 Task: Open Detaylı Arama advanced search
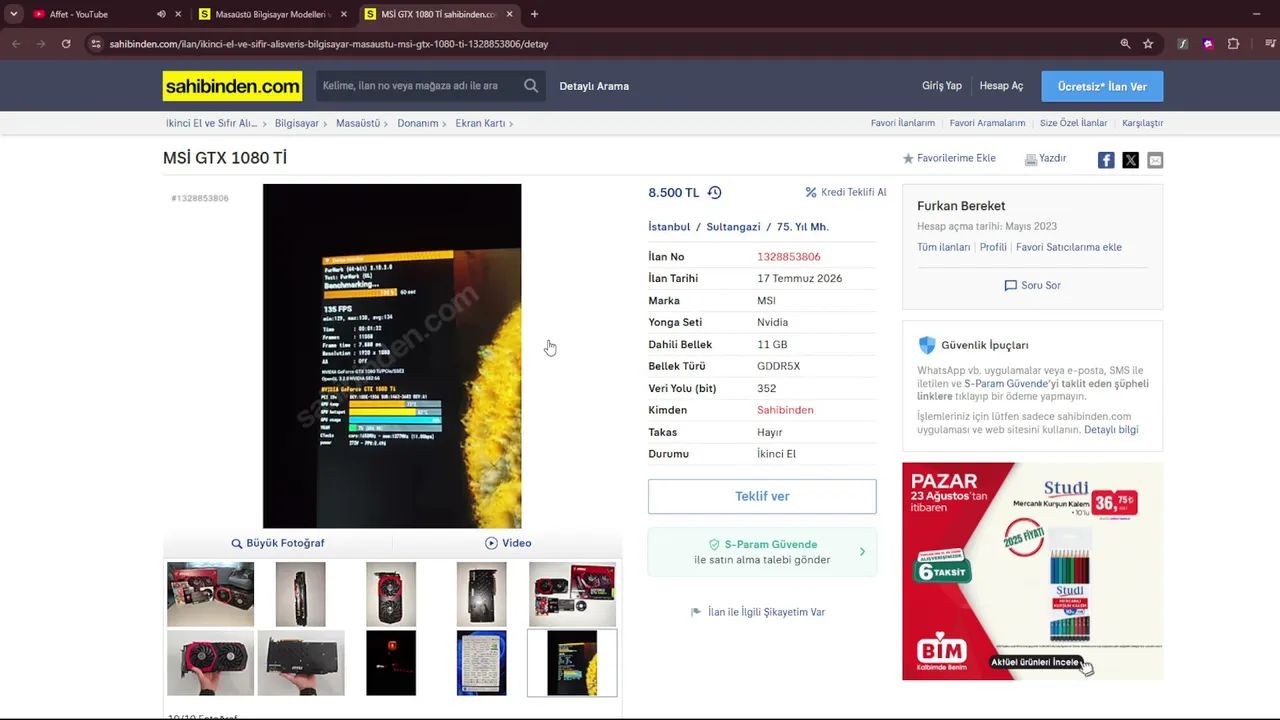point(594,86)
